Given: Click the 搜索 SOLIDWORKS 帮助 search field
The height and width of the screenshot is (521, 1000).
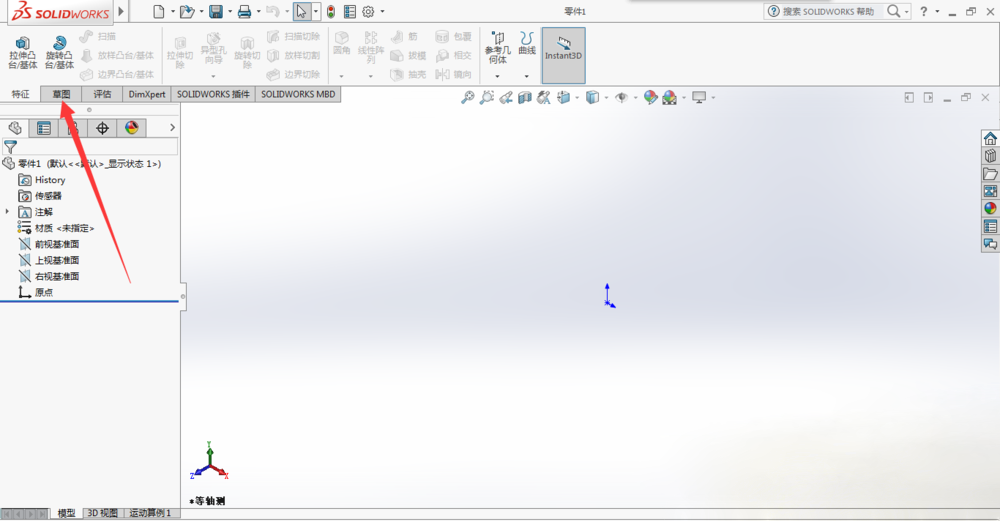Looking at the screenshot, I should coord(828,11).
